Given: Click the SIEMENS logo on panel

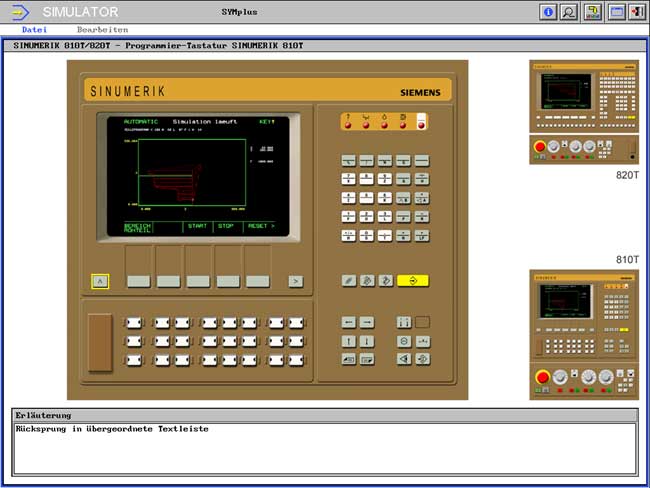Looking at the screenshot, I should pyautogui.click(x=420, y=93).
